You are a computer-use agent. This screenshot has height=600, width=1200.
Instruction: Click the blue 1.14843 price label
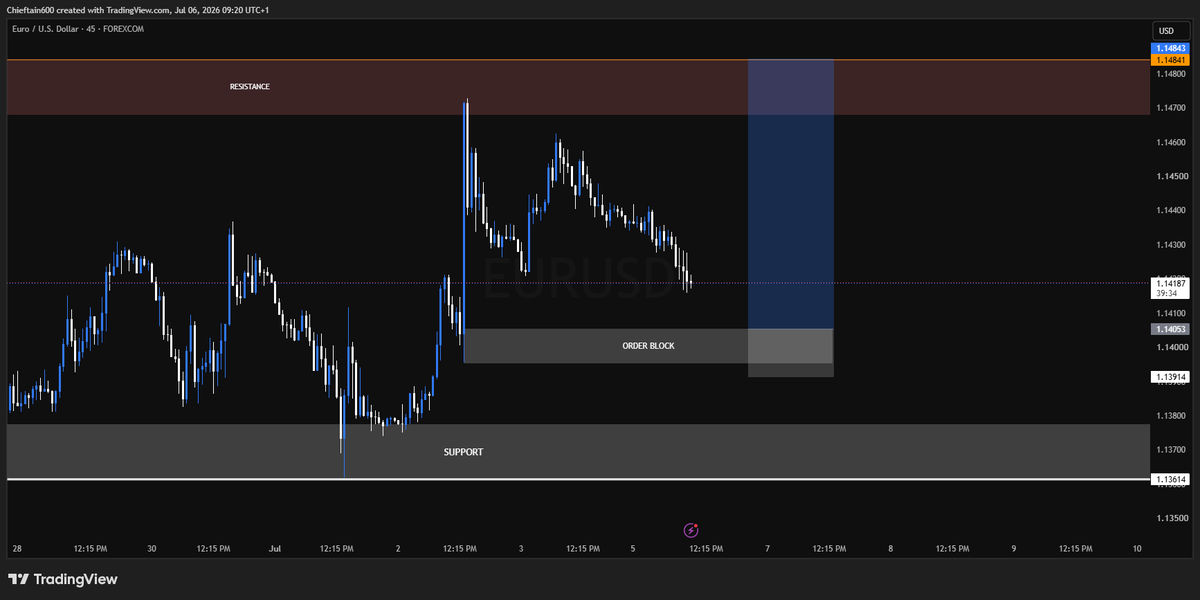pos(1171,48)
